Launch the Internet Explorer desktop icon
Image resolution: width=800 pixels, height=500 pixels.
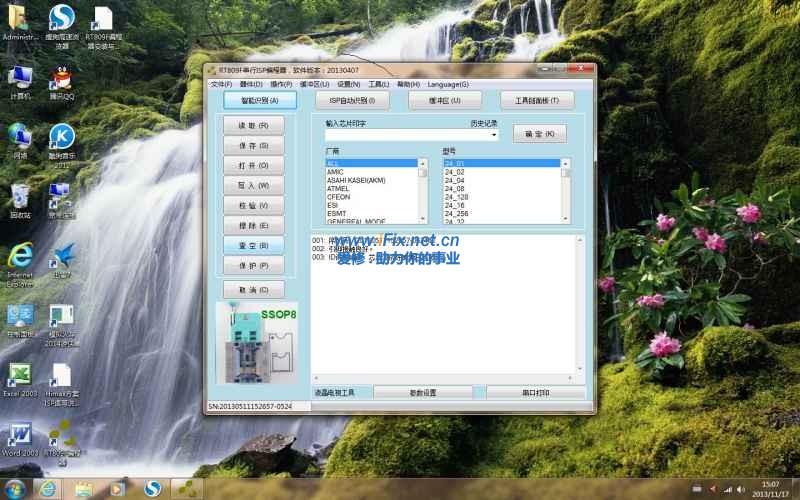pos(19,256)
